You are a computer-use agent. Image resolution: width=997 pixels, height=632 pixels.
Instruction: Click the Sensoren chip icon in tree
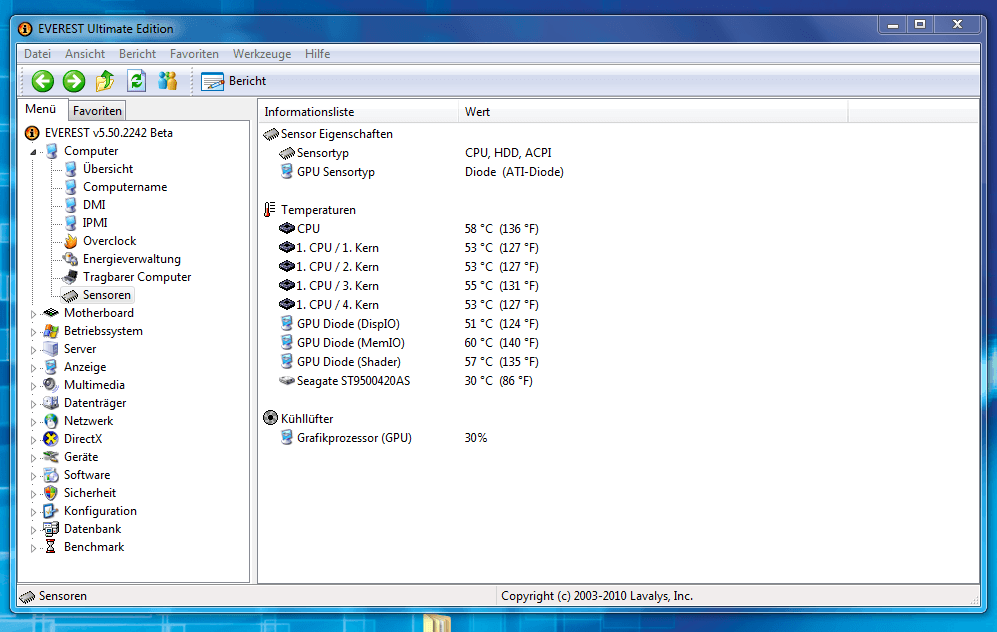pyautogui.click(x=71, y=295)
